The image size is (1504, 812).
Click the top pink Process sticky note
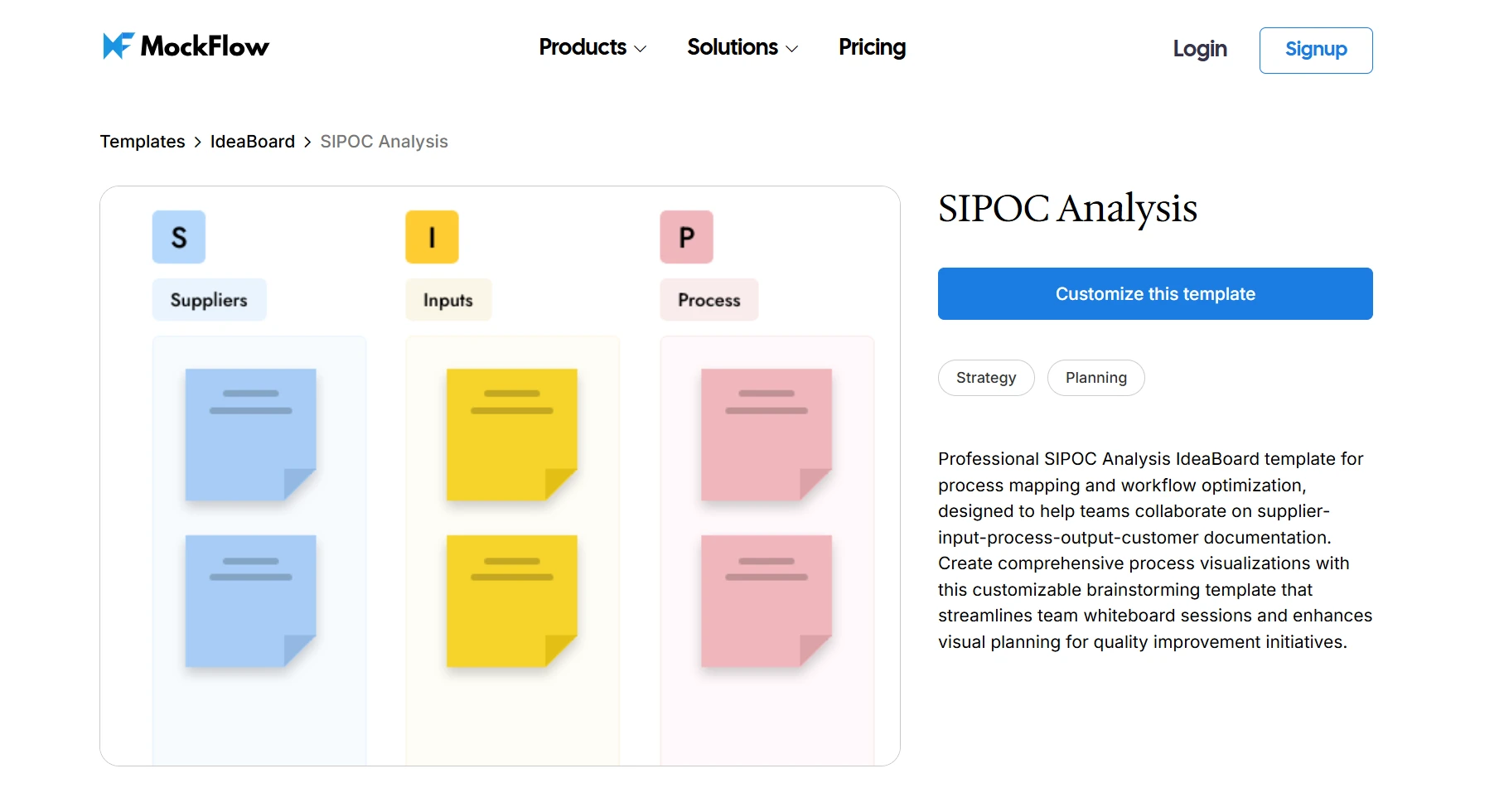pyautogui.click(x=766, y=434)
